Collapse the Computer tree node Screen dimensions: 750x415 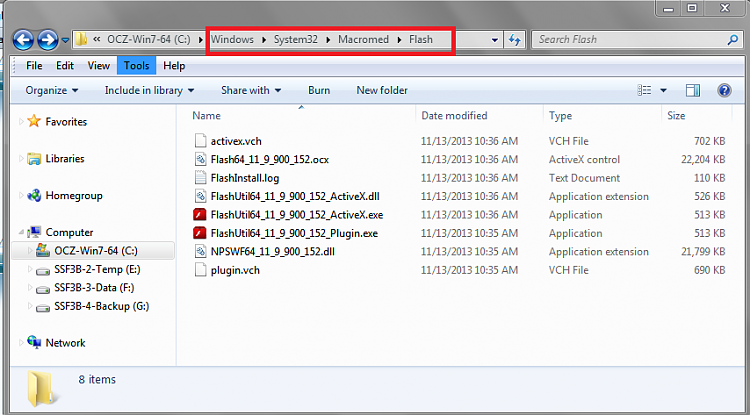click(x=21, y=232)
